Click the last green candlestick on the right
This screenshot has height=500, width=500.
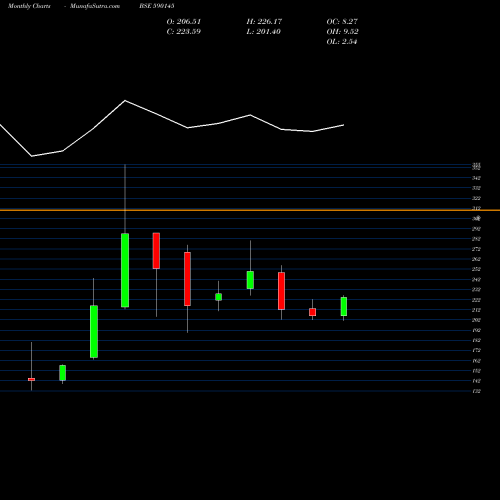[344, 306]
